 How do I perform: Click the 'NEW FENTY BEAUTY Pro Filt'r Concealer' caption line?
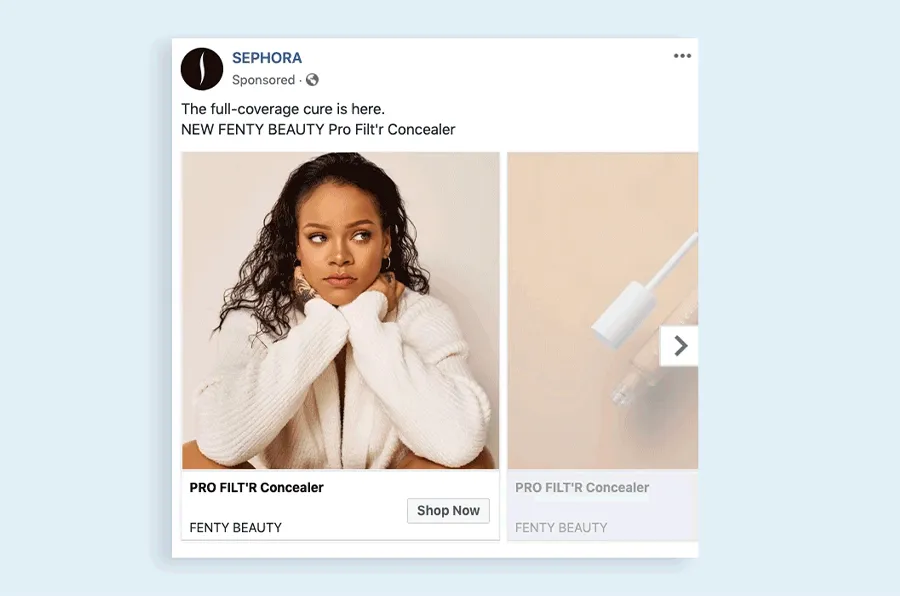coord(318,130)
